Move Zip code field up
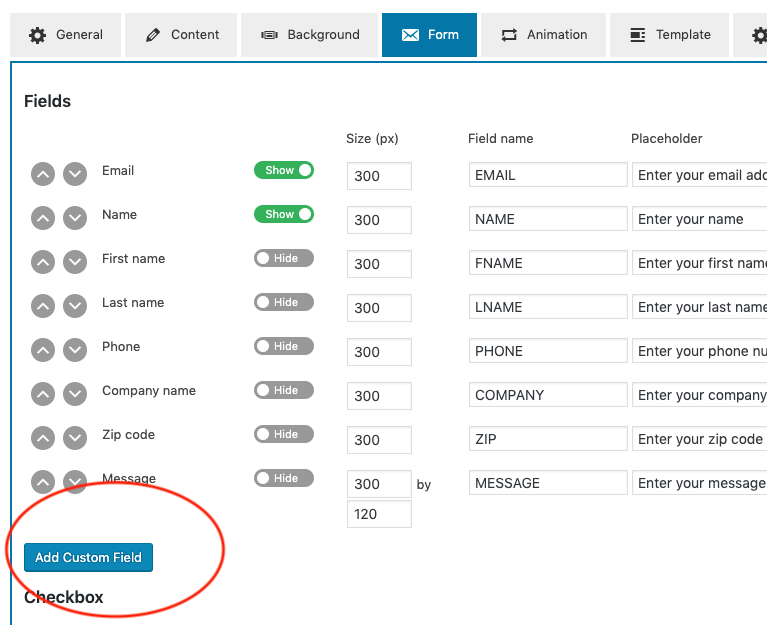The height and width of the screenshot is (625, 767). coord(43,438)
